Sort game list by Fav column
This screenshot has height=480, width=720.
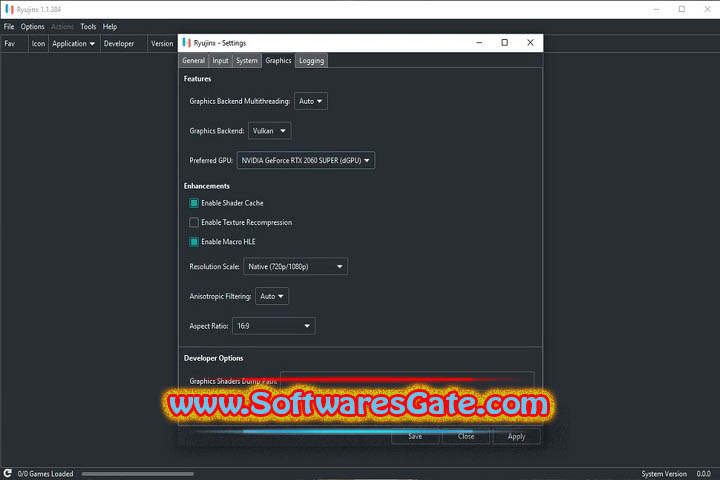point(13,44)
